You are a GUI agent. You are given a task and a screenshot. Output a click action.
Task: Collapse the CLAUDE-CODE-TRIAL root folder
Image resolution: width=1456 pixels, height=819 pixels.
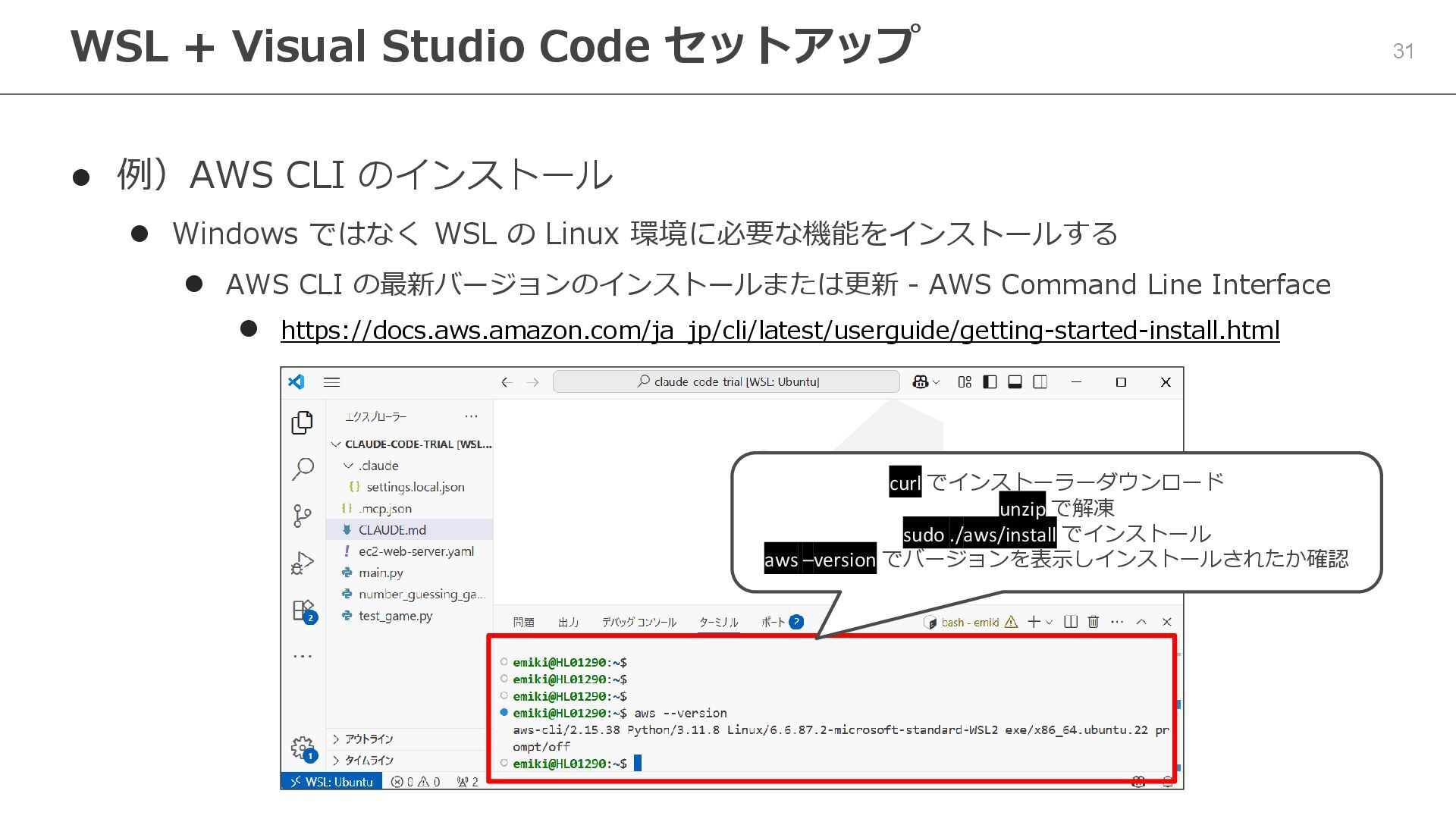(x=409, y=444)
